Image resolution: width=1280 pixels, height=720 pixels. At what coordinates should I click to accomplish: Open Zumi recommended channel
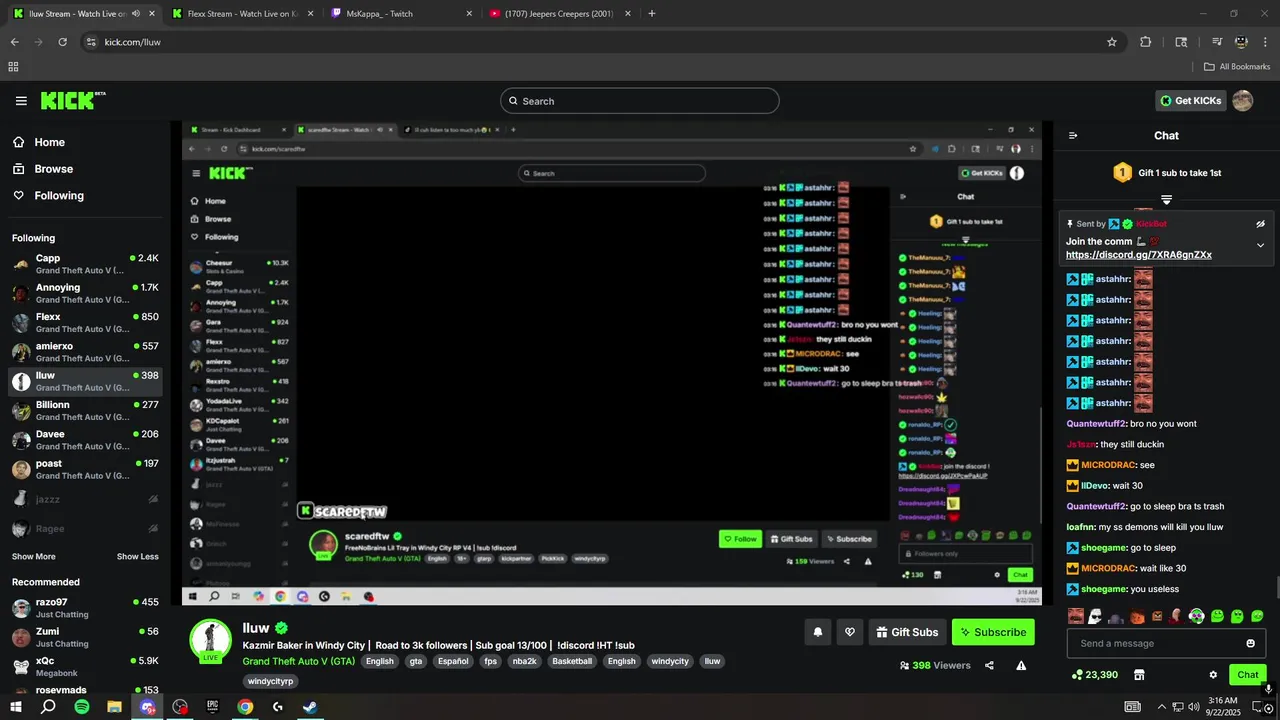click(x=85, y=637)
